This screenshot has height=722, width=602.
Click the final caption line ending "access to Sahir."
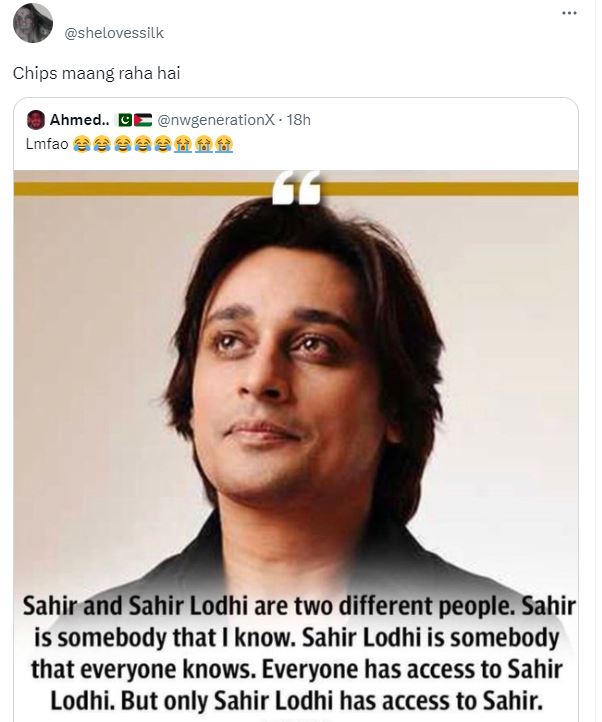click(x=296, y=698)
